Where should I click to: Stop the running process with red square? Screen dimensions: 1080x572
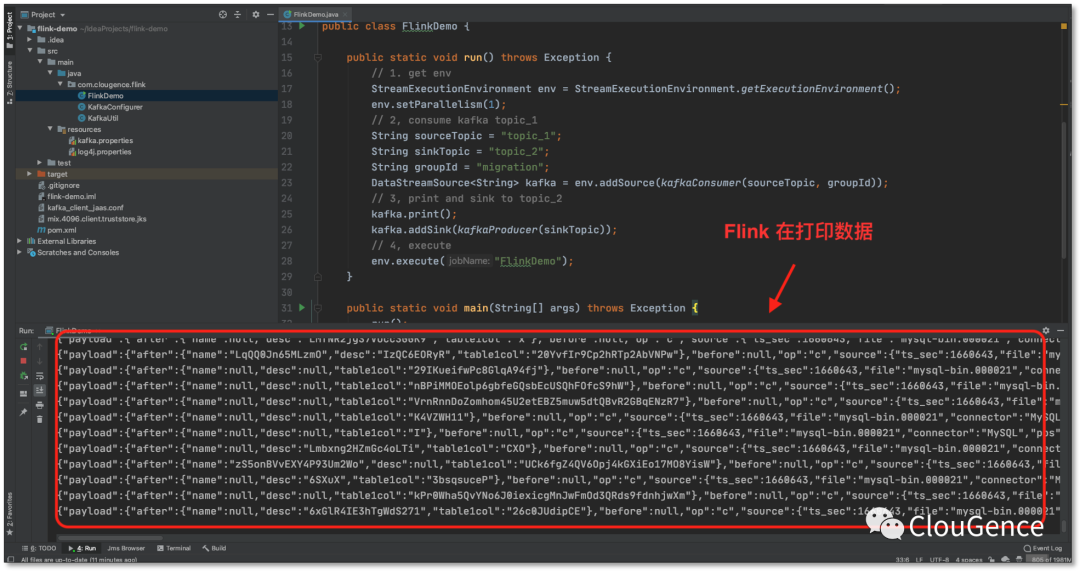click(23, 361)
